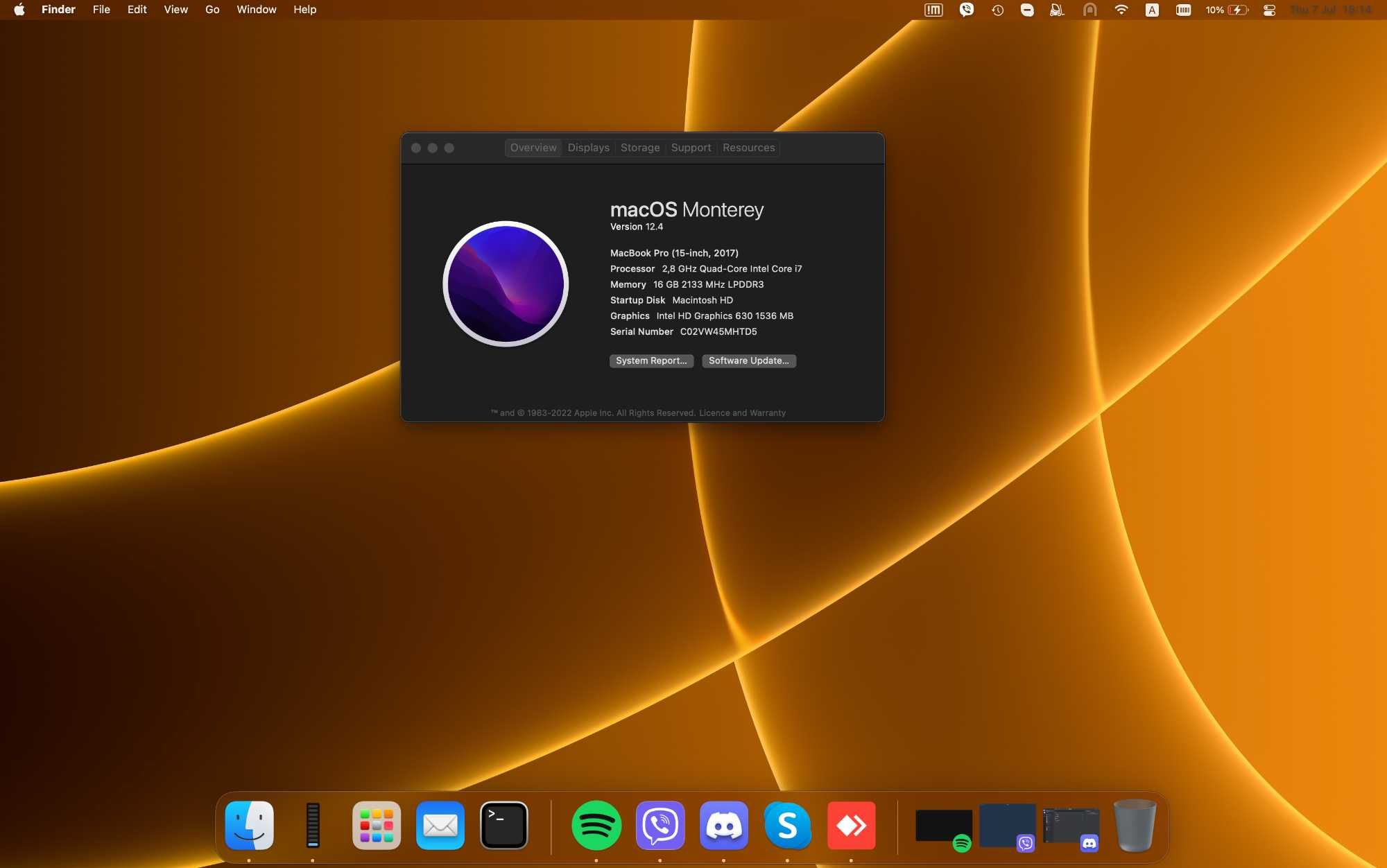1387x868 pixels.
Task: Switch to the Storage tab
Action: tap(640, 148)
